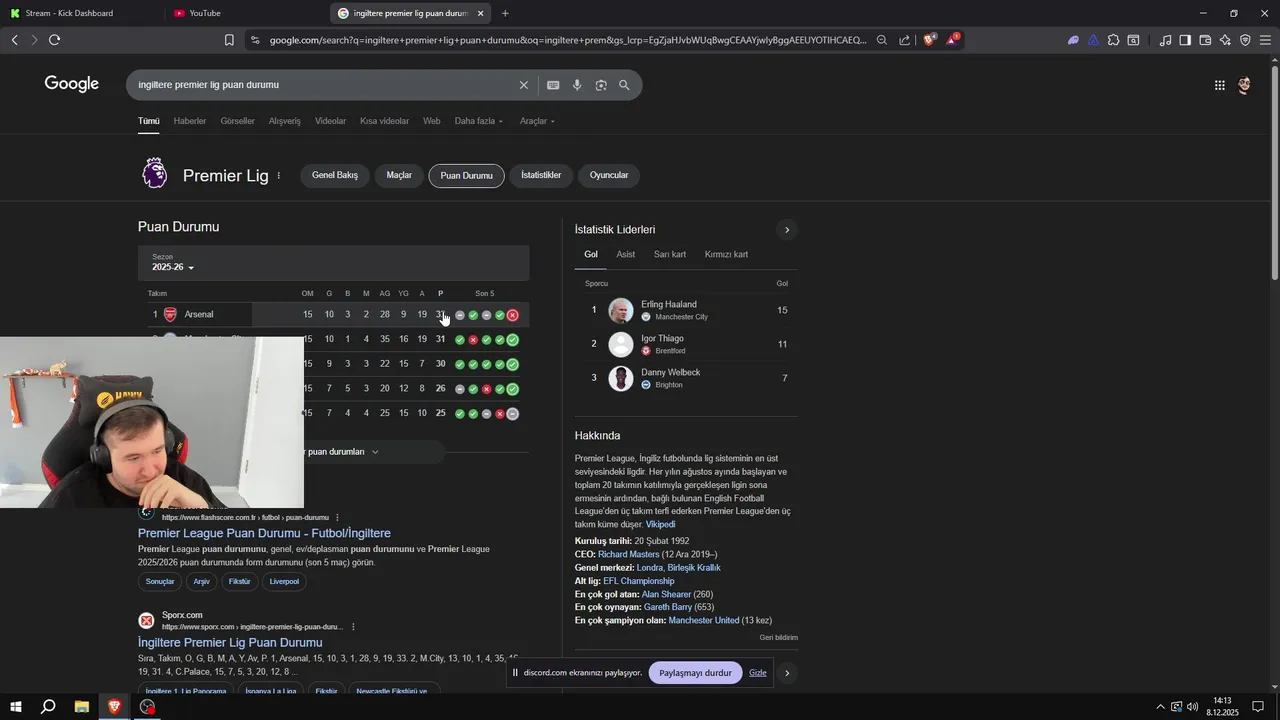Switch to Kırmızı kart stats tab
Image resolution: width=1280 pixels, height=720 pixels.
pos(726,254)
